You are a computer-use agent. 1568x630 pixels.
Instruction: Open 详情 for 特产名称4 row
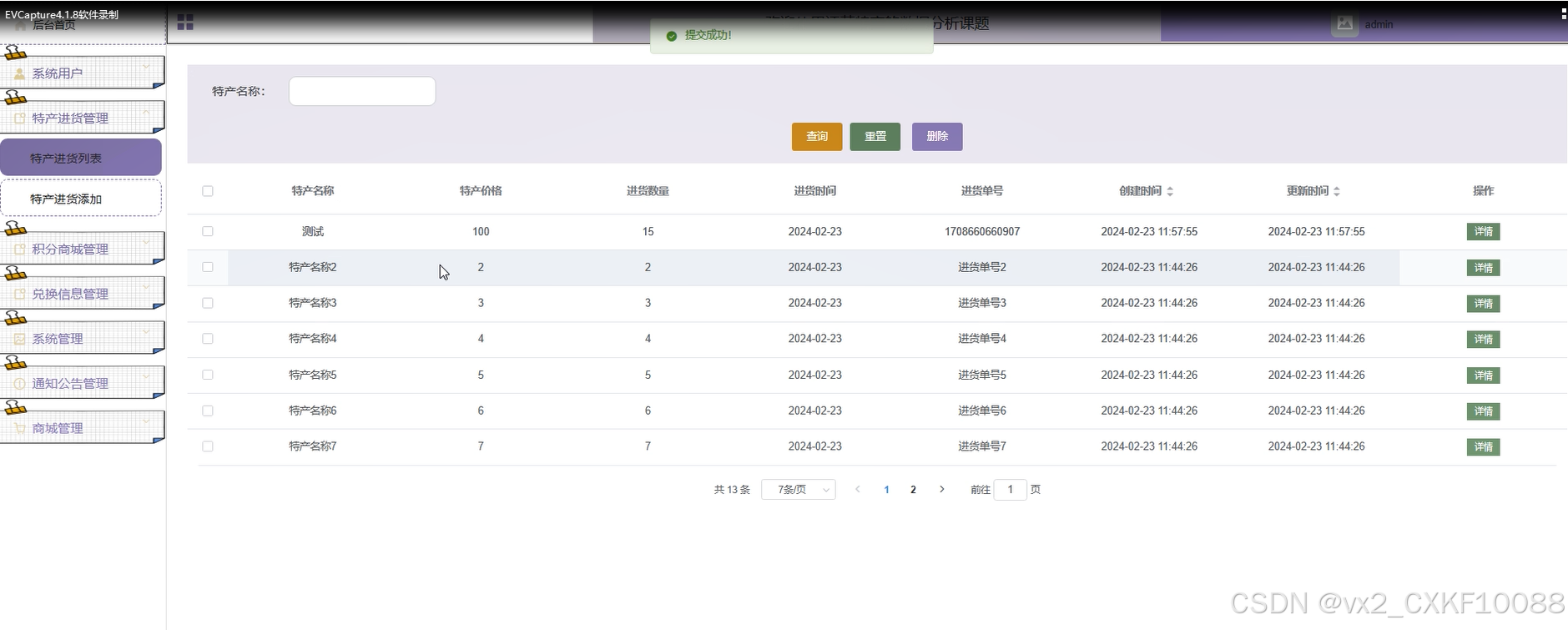pos(1483,340)
